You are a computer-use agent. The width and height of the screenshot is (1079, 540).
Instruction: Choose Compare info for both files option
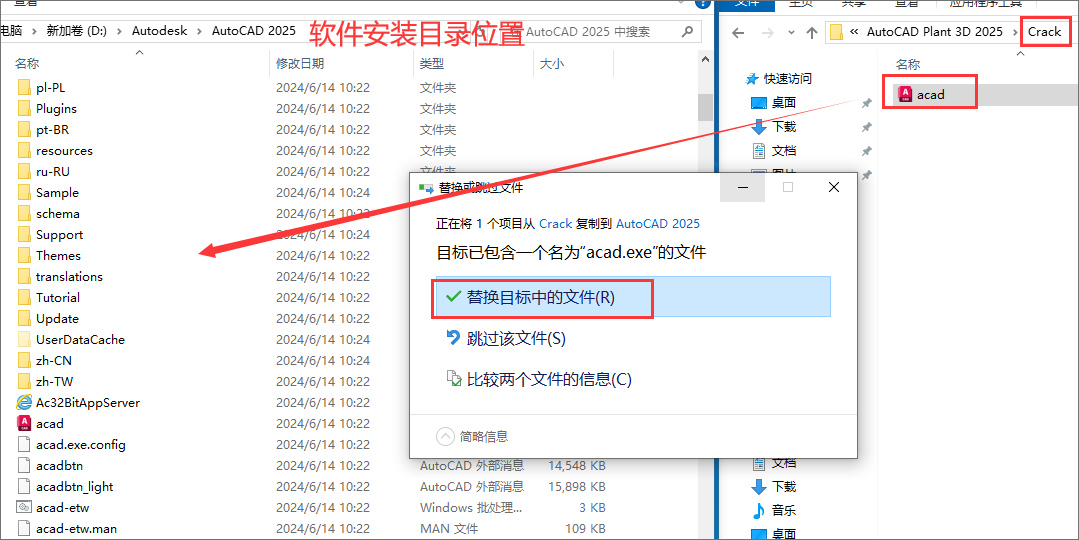539,378
